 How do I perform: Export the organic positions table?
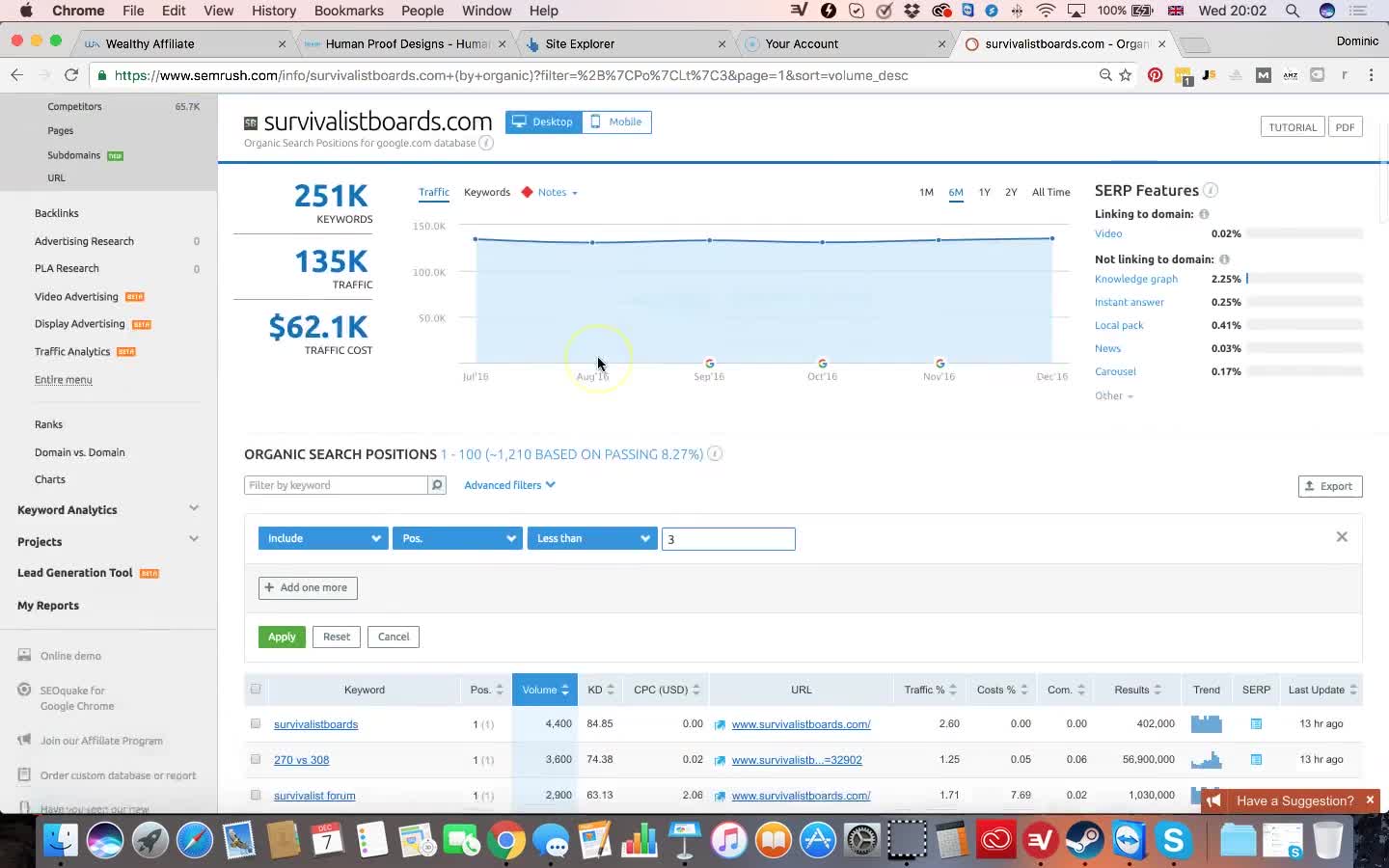point(1330,486)
